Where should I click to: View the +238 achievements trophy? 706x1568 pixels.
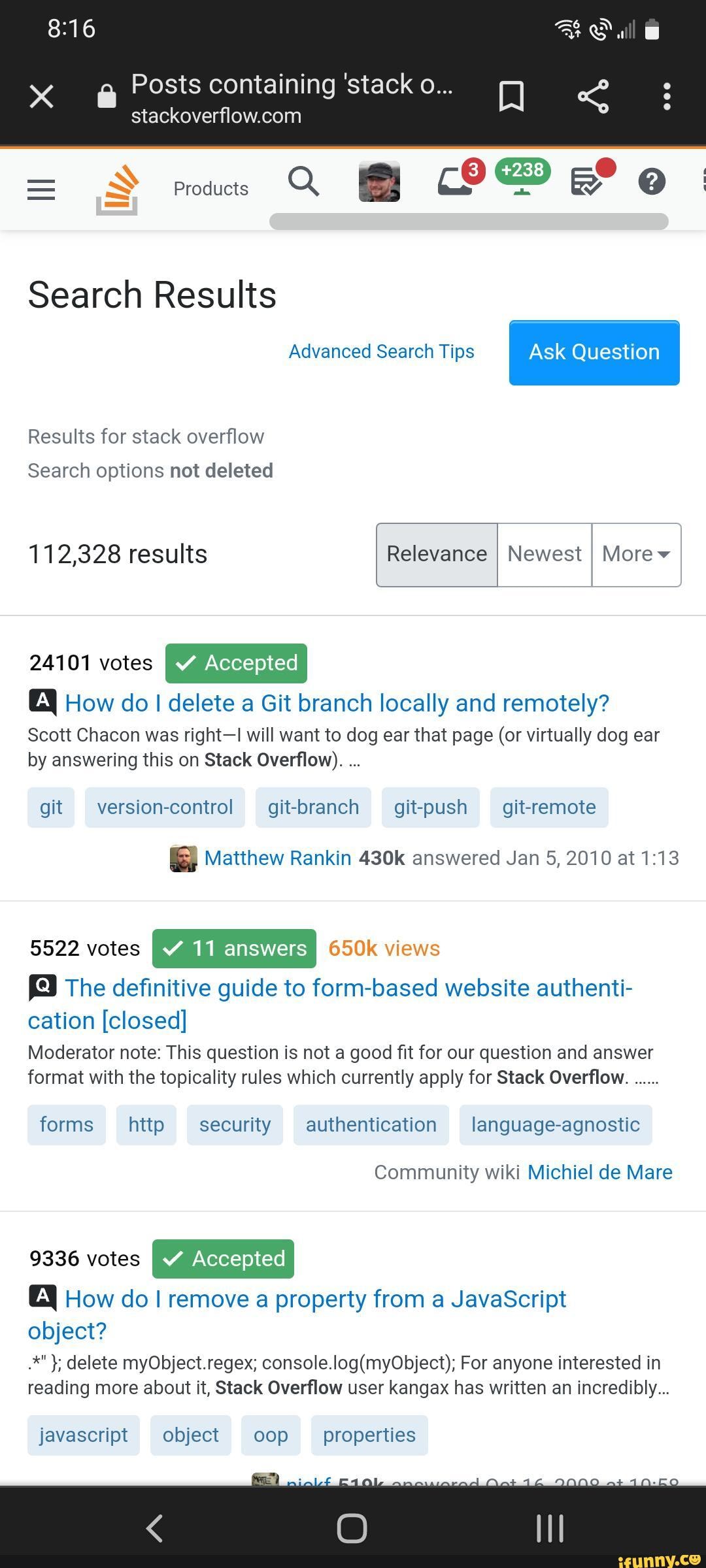pos(522,176)
